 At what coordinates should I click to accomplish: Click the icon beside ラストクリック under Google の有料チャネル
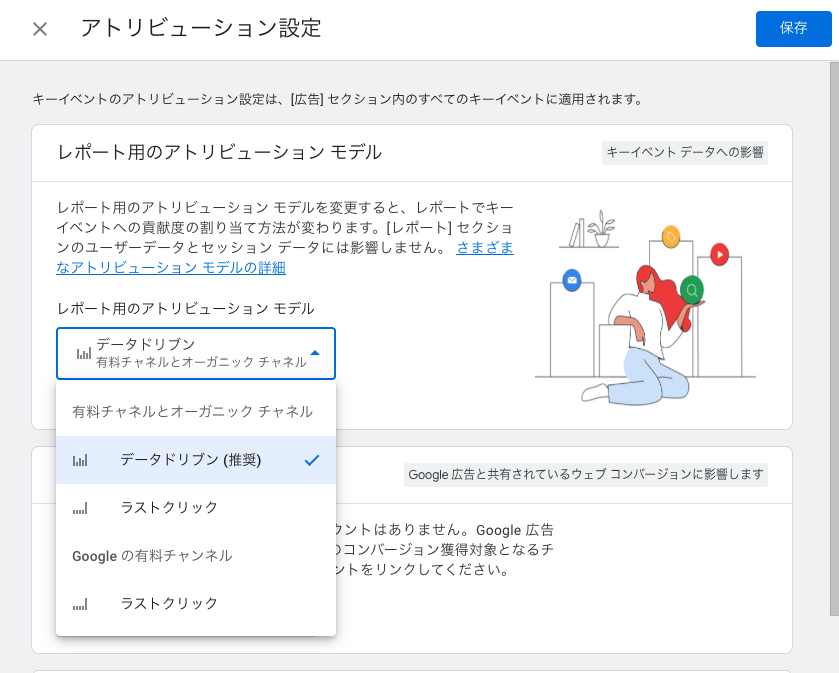pyautogui.click(x=80, y=604)
